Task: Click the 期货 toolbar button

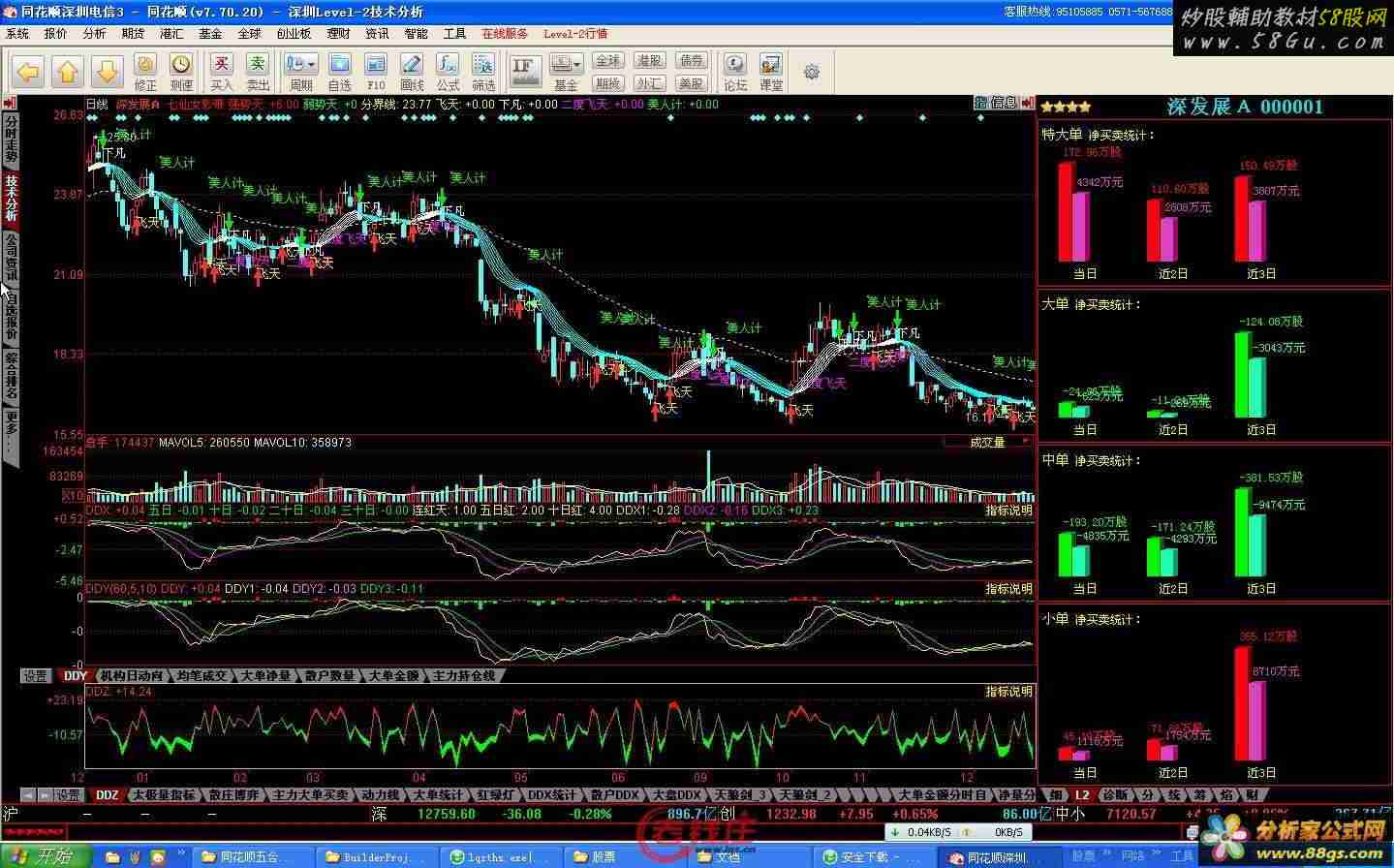Action: [x=607, y=83]
